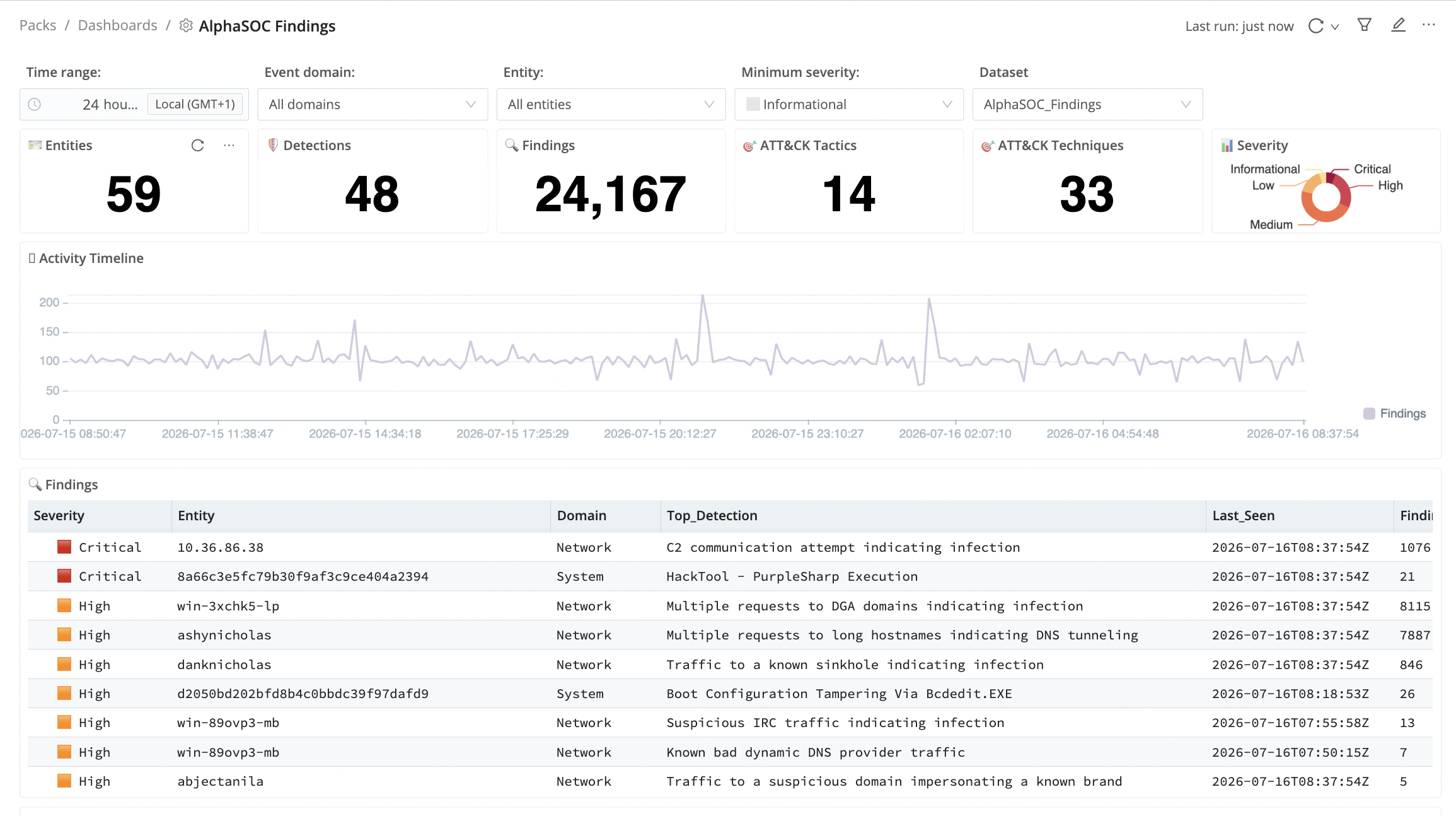This screenshot has height=816, width=1456.
Task: Click the settings gear beside AlphaSOC Findings
Action: (x=186, y=25)
